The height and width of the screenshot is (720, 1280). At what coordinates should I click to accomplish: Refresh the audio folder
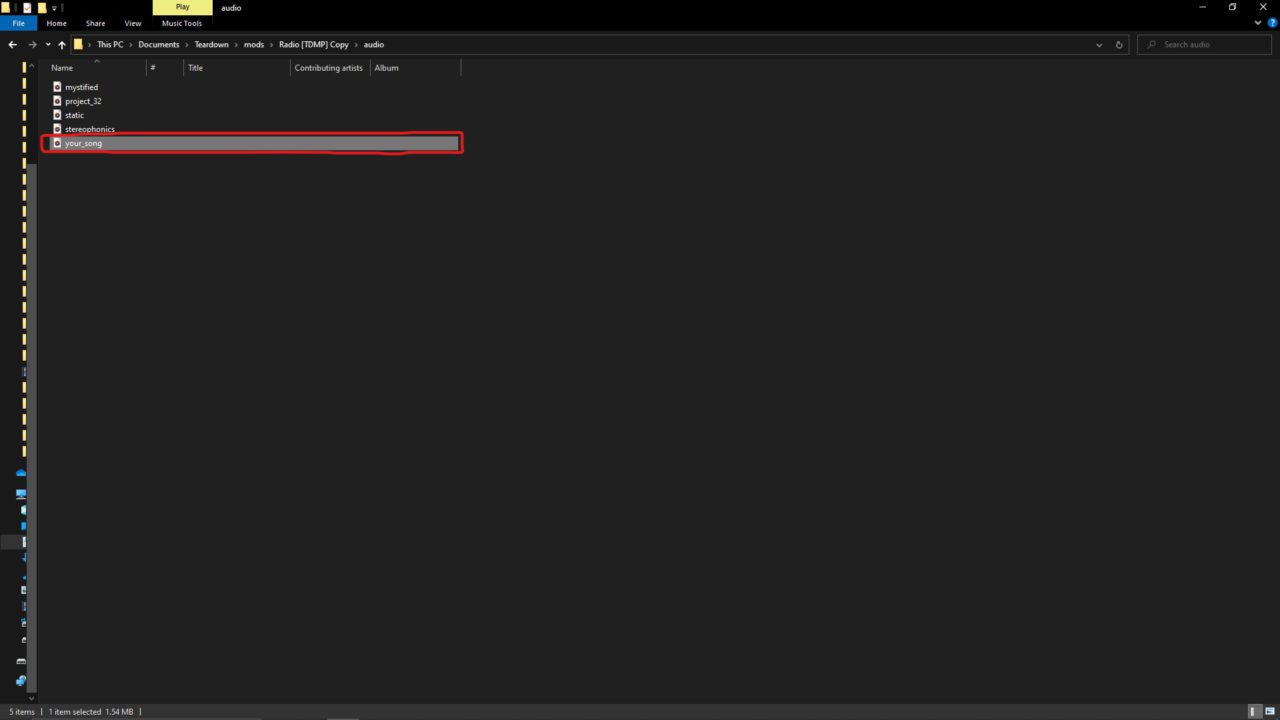[x=1119, y=45]
